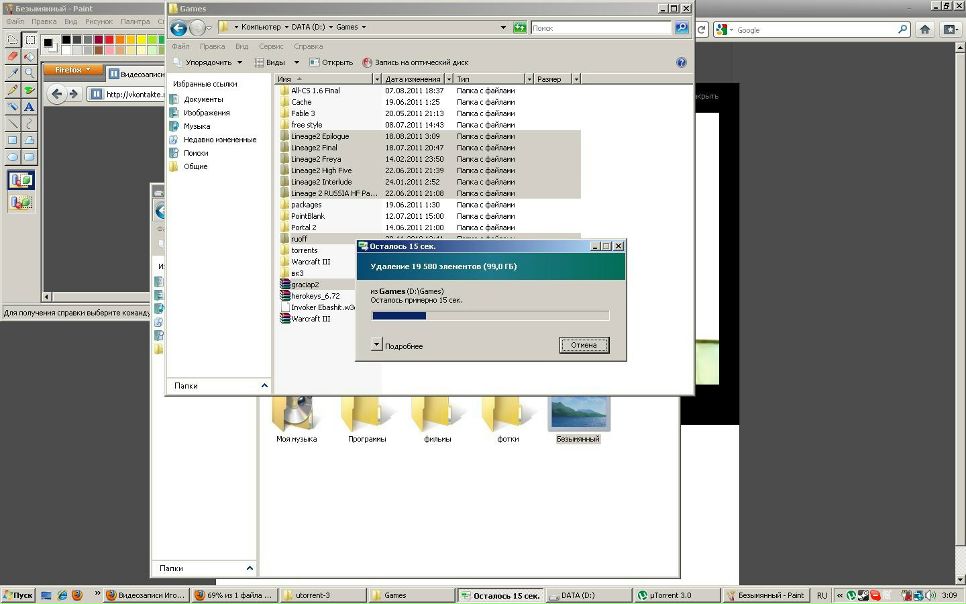Click the Explorer search field
The image size is (966, 604).
click(x=600, y=28)
